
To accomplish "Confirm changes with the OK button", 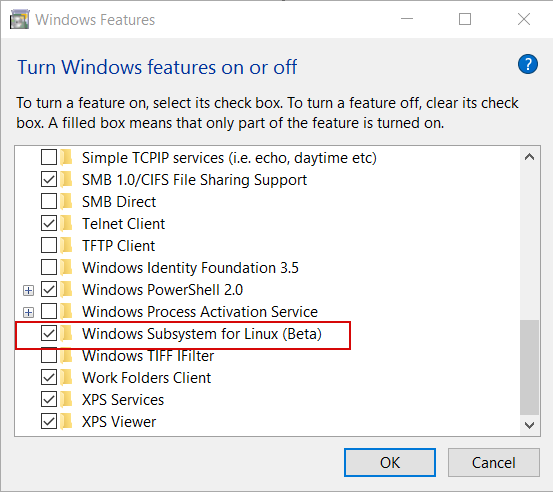I will tap(390, 463).
